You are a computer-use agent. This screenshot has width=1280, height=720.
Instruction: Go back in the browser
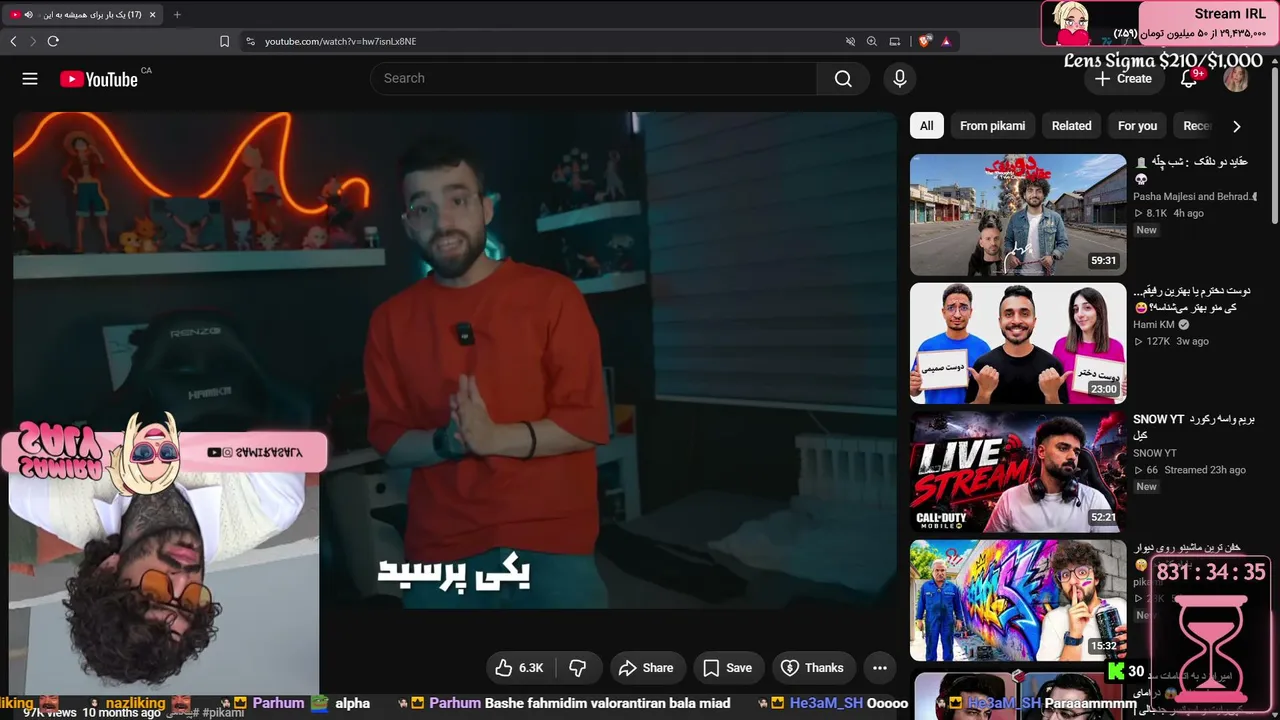[x=13, y=41]
